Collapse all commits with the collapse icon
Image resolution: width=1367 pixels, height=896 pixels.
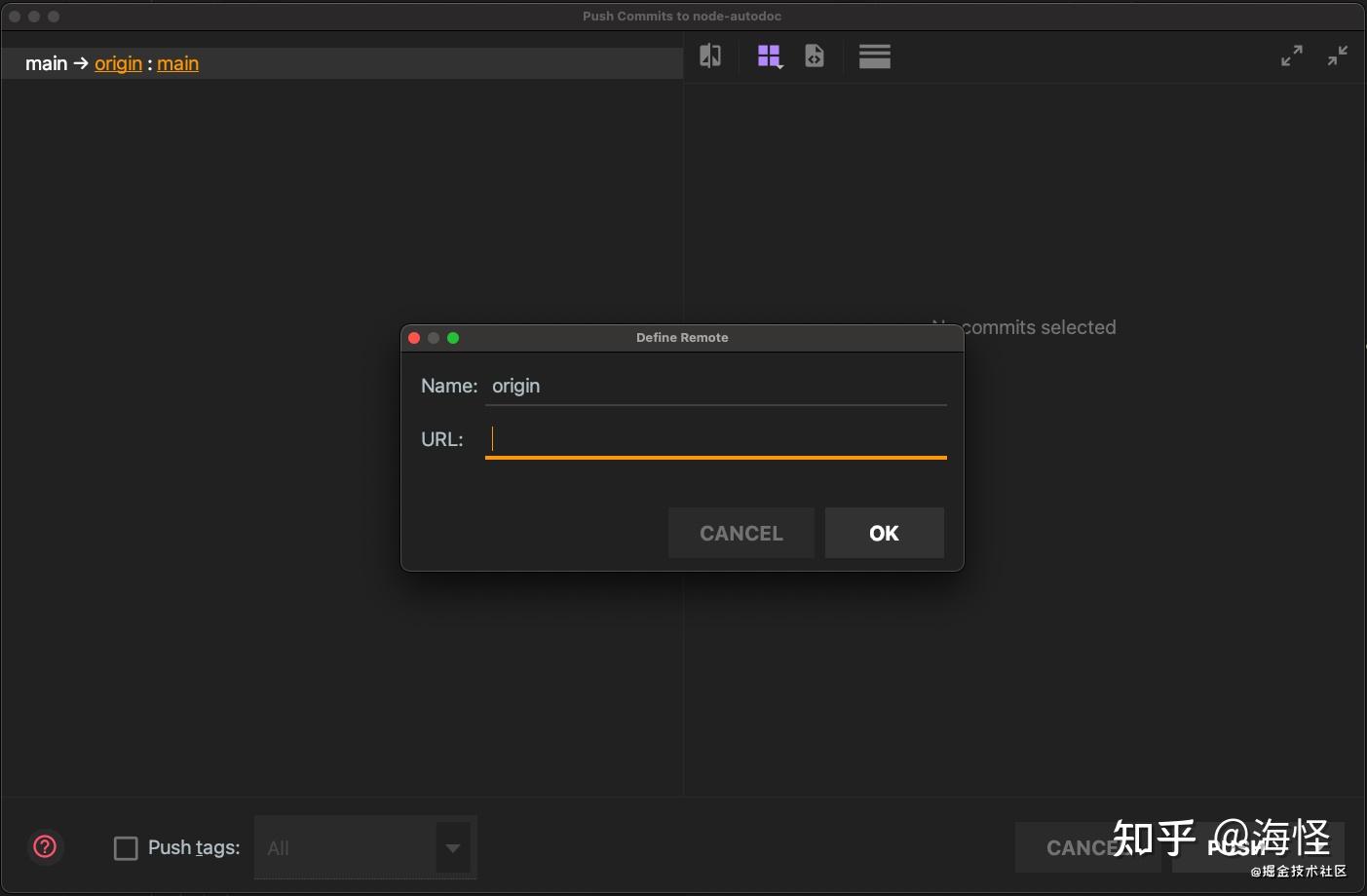[x=1338, y=56]
